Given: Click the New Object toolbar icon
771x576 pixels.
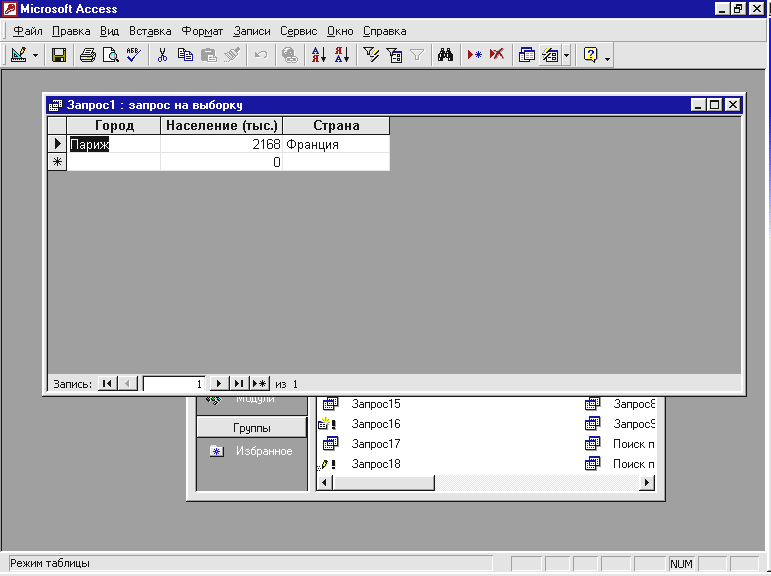Looking at the screenshot, I should click(550, 55).
